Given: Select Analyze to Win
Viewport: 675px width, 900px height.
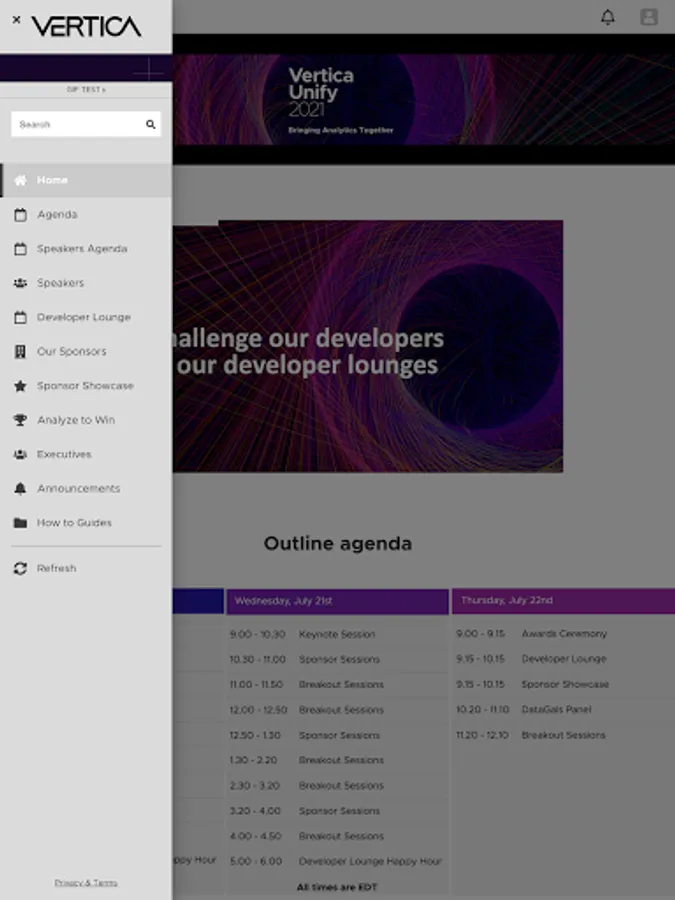Looking at the screenshot, I should pyautogui.click(x=86, y=420).
